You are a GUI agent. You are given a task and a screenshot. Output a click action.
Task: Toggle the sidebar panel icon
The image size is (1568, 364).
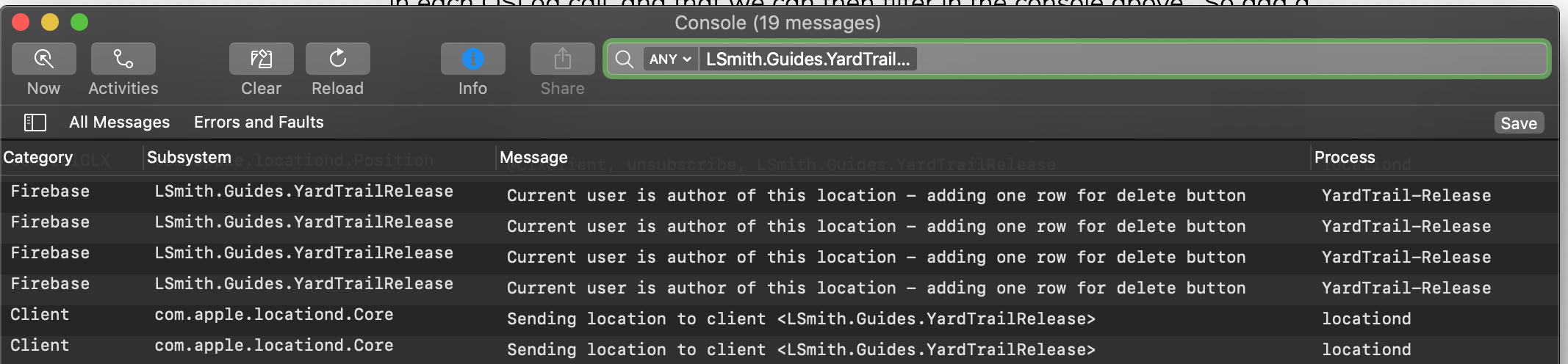pyautogui.click(x=35, y=123)
